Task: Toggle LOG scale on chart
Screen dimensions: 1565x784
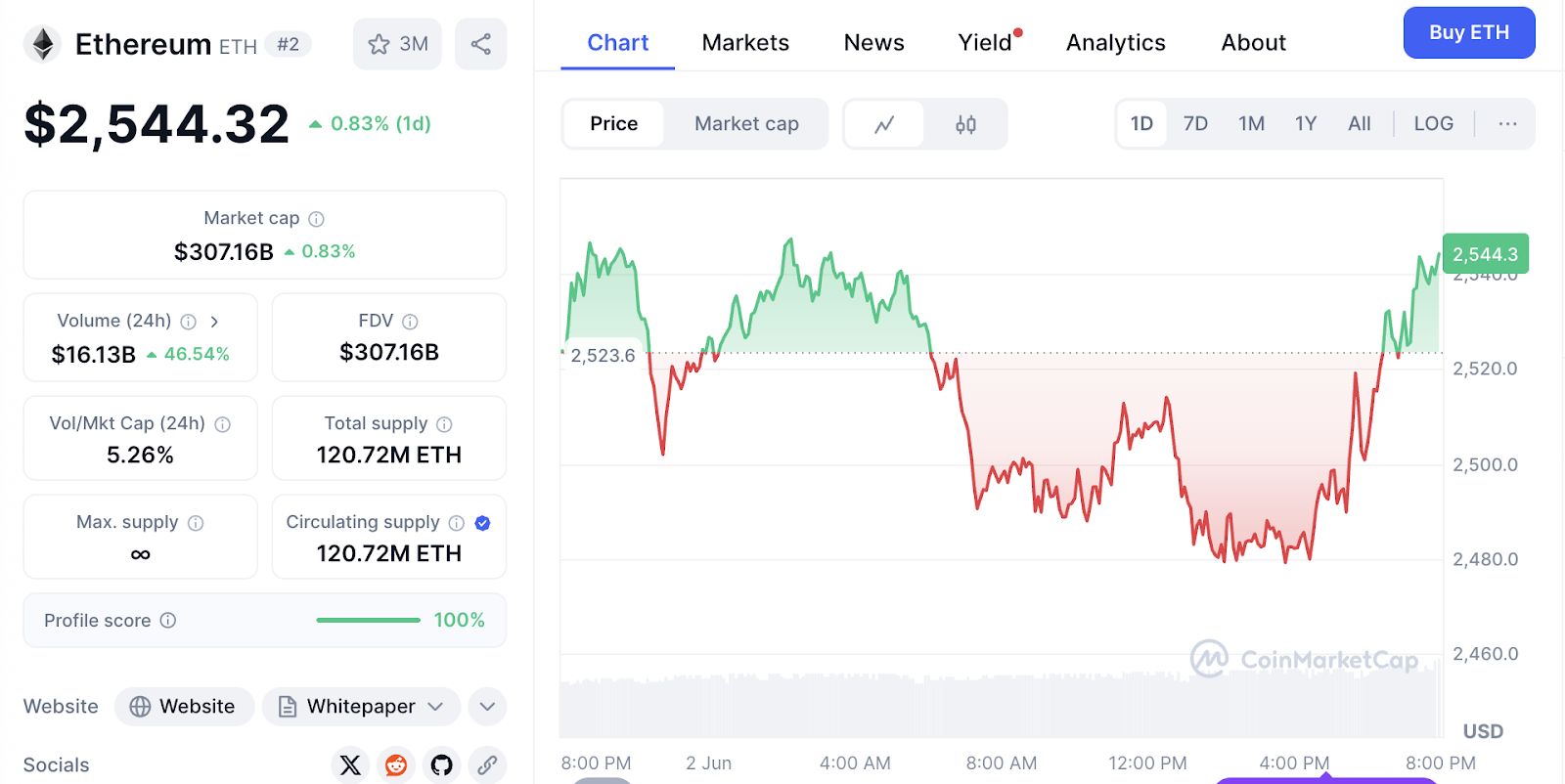Action: (1433, 124)
